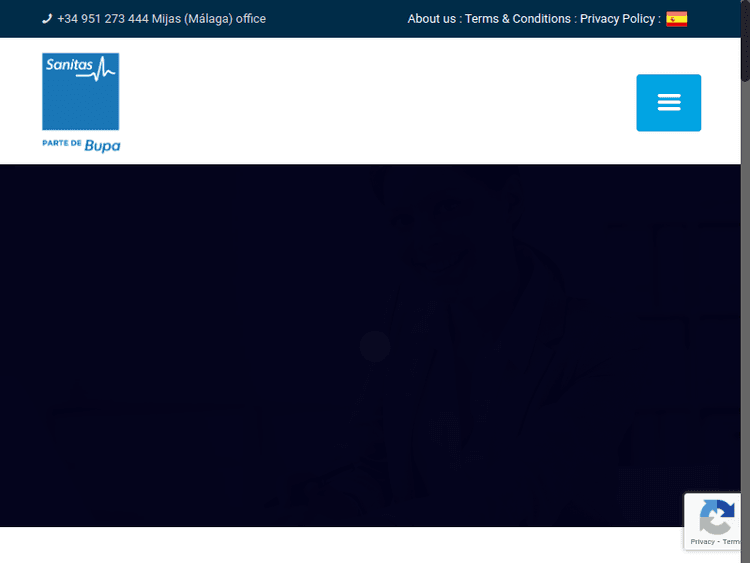Open the Terms & Conditions page
The height and width of the screenshot is (563, 750).
[x=517, y=19]
